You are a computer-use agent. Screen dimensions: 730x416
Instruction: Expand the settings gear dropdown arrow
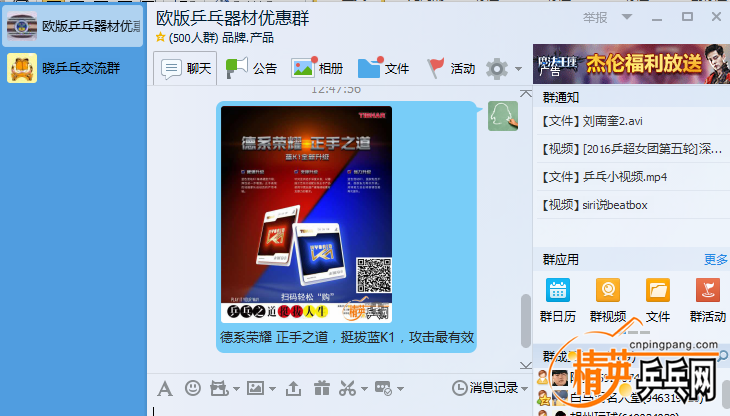point(518,69)
